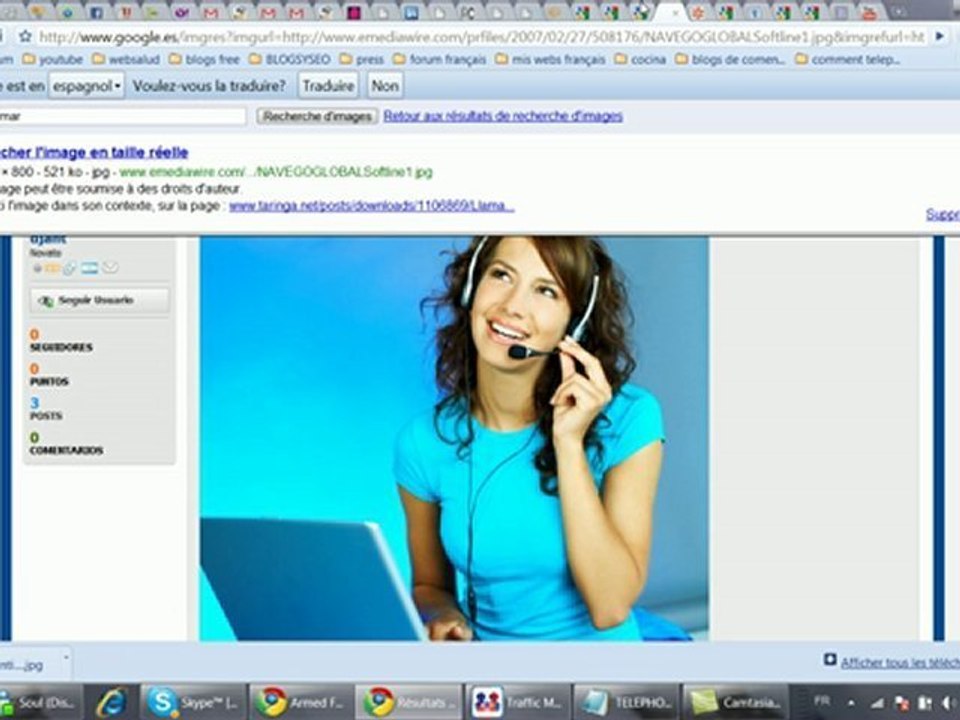Close the active tab with its X

coord(677,13)
